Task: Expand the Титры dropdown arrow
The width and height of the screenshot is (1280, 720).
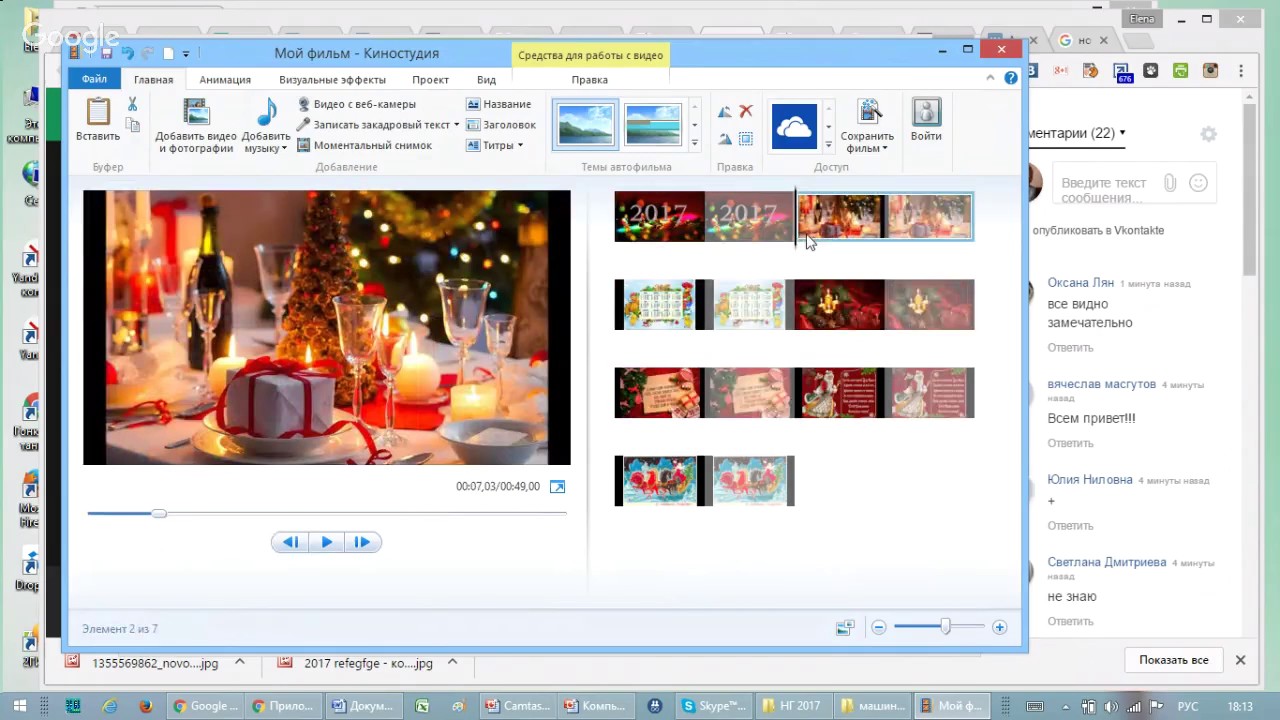Action: click(x=520, y=146)
